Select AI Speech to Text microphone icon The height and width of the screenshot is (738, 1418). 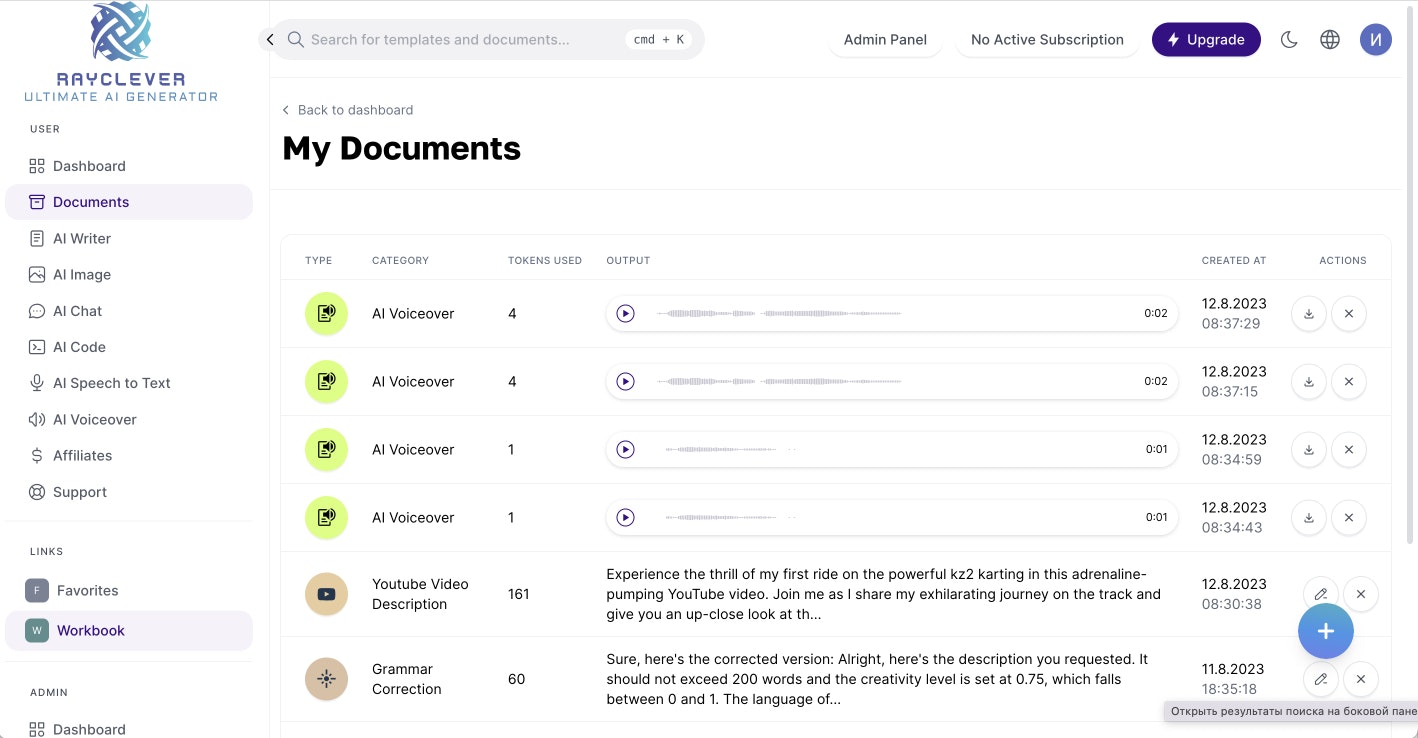click(x=37, y=383)
